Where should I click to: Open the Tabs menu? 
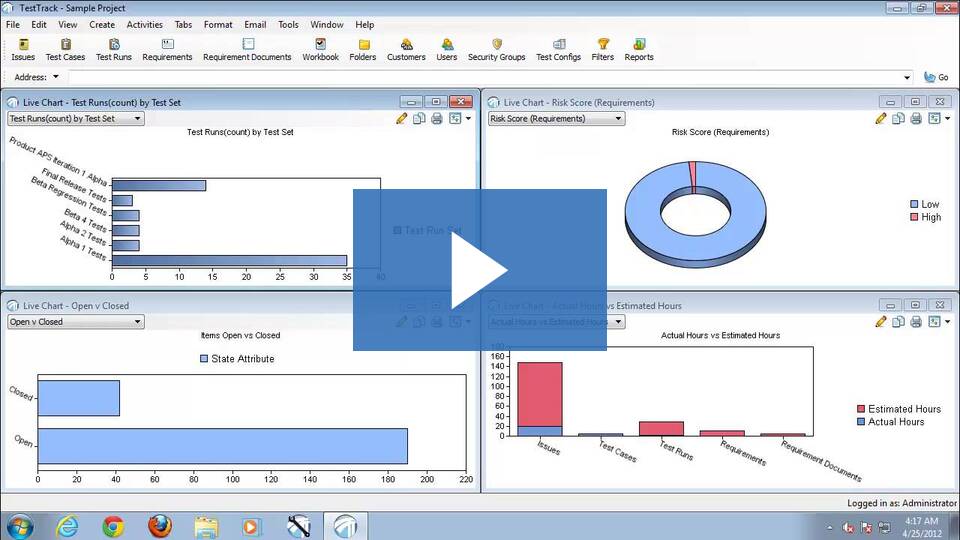[183, 24]
